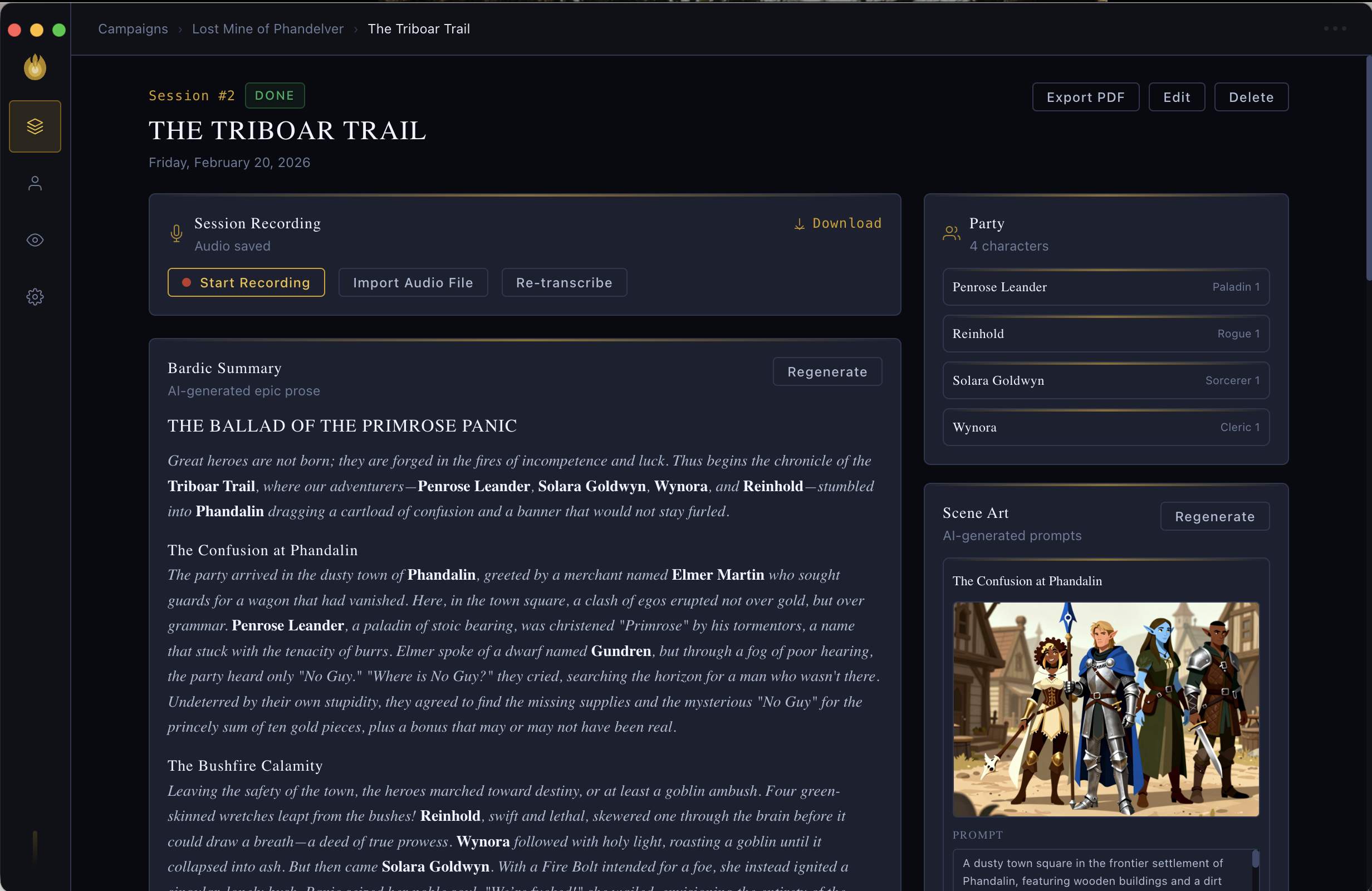Open the characters icon in the sidebar
Viewport: 1372px width, 891px height.
[35, 183]
